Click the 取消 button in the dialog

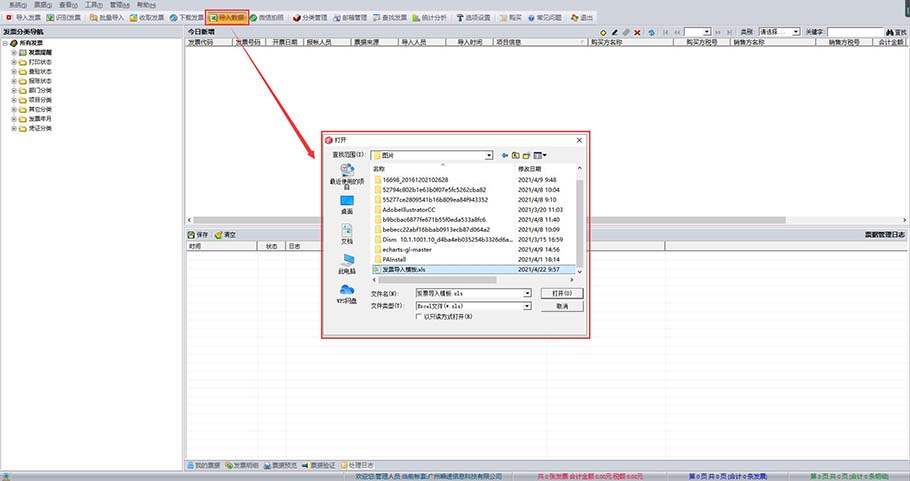point(561,306)
